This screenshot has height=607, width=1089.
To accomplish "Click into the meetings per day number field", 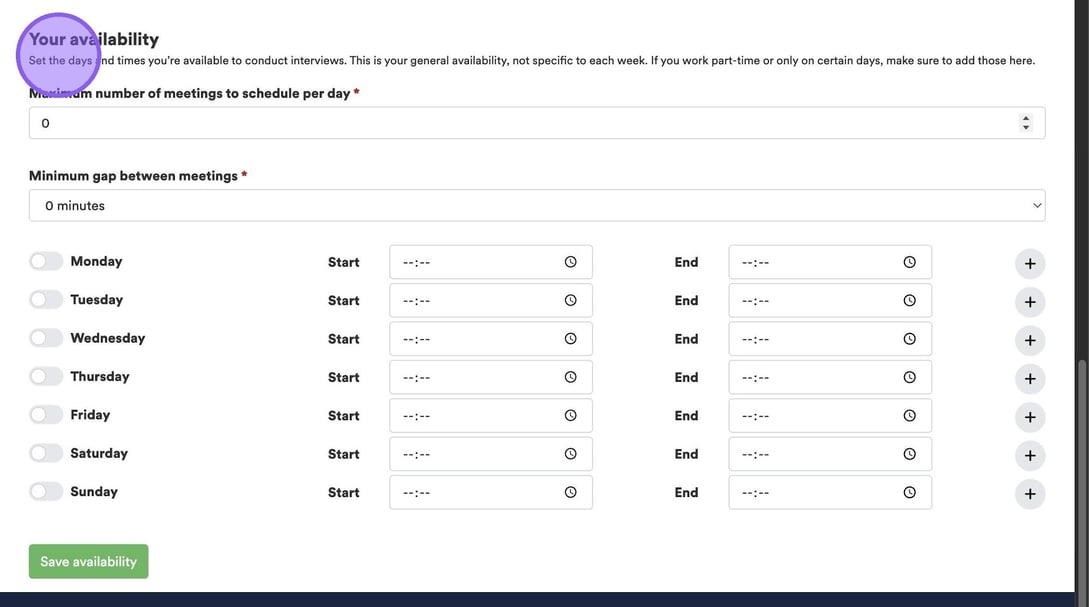I will pyautogui.click(x=500, y=123).
